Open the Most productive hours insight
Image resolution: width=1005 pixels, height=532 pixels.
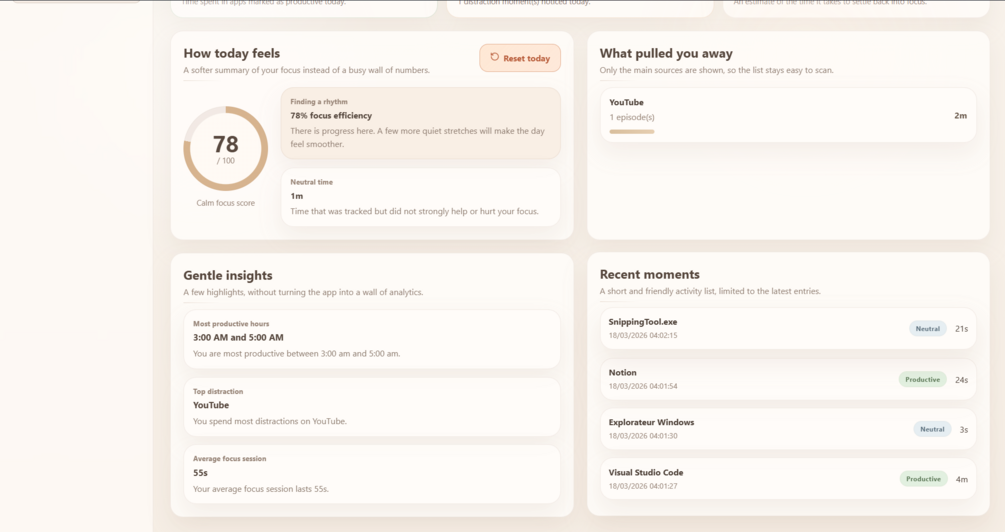(371, 339)
